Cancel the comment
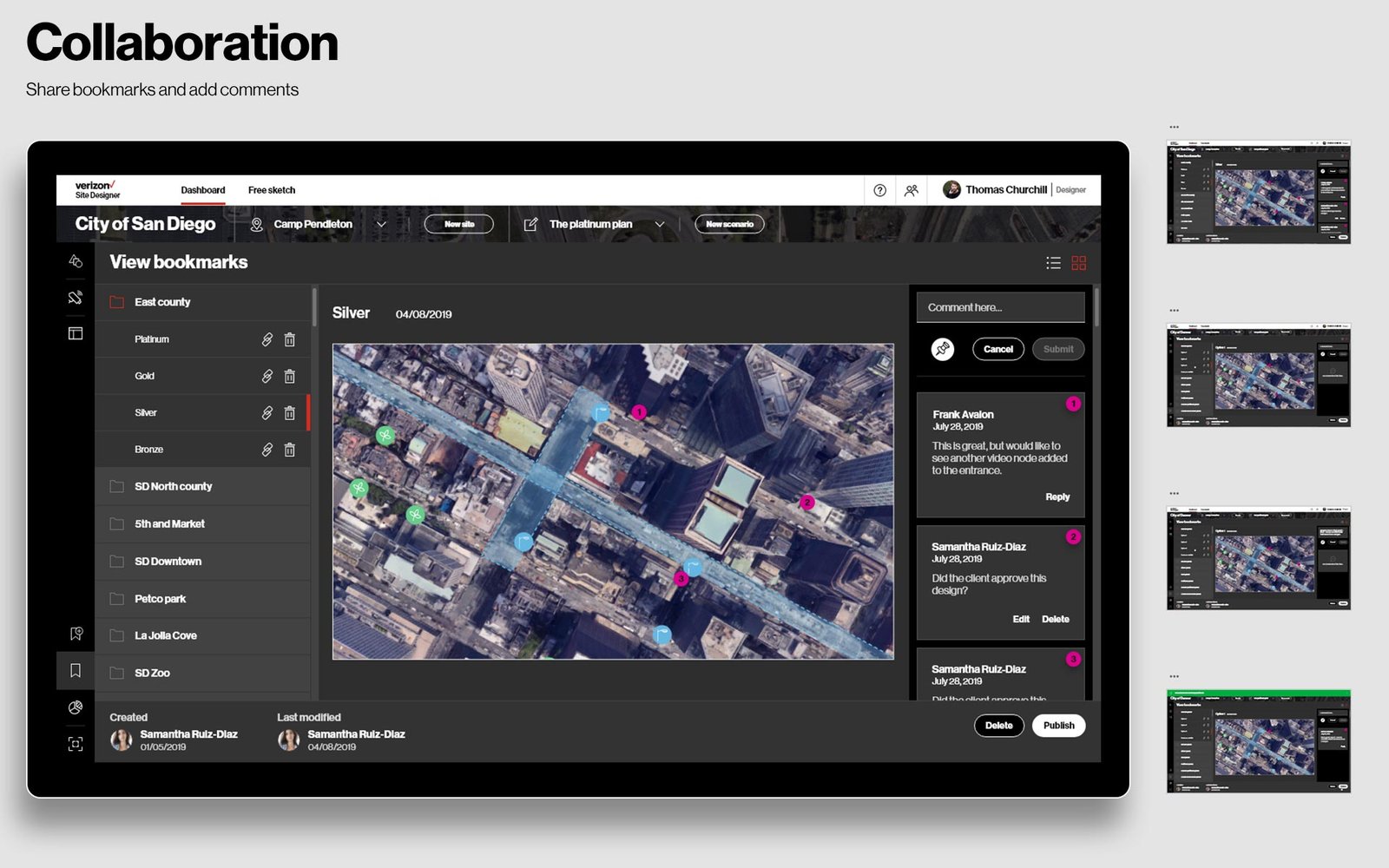The width and height of the screenshot is (1389, 868). click(x=998, y=349)
